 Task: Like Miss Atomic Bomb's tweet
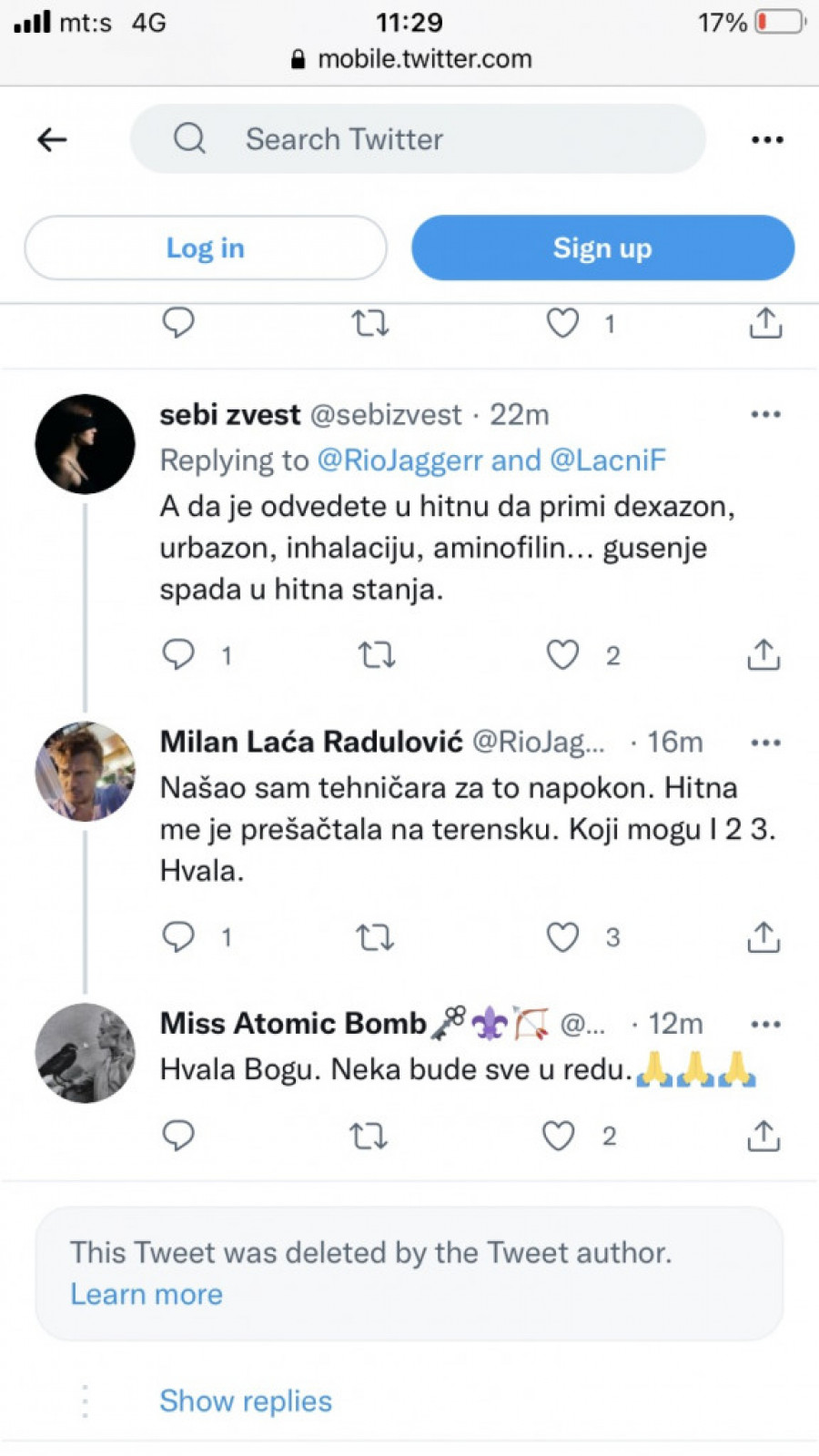[559, 1135]
